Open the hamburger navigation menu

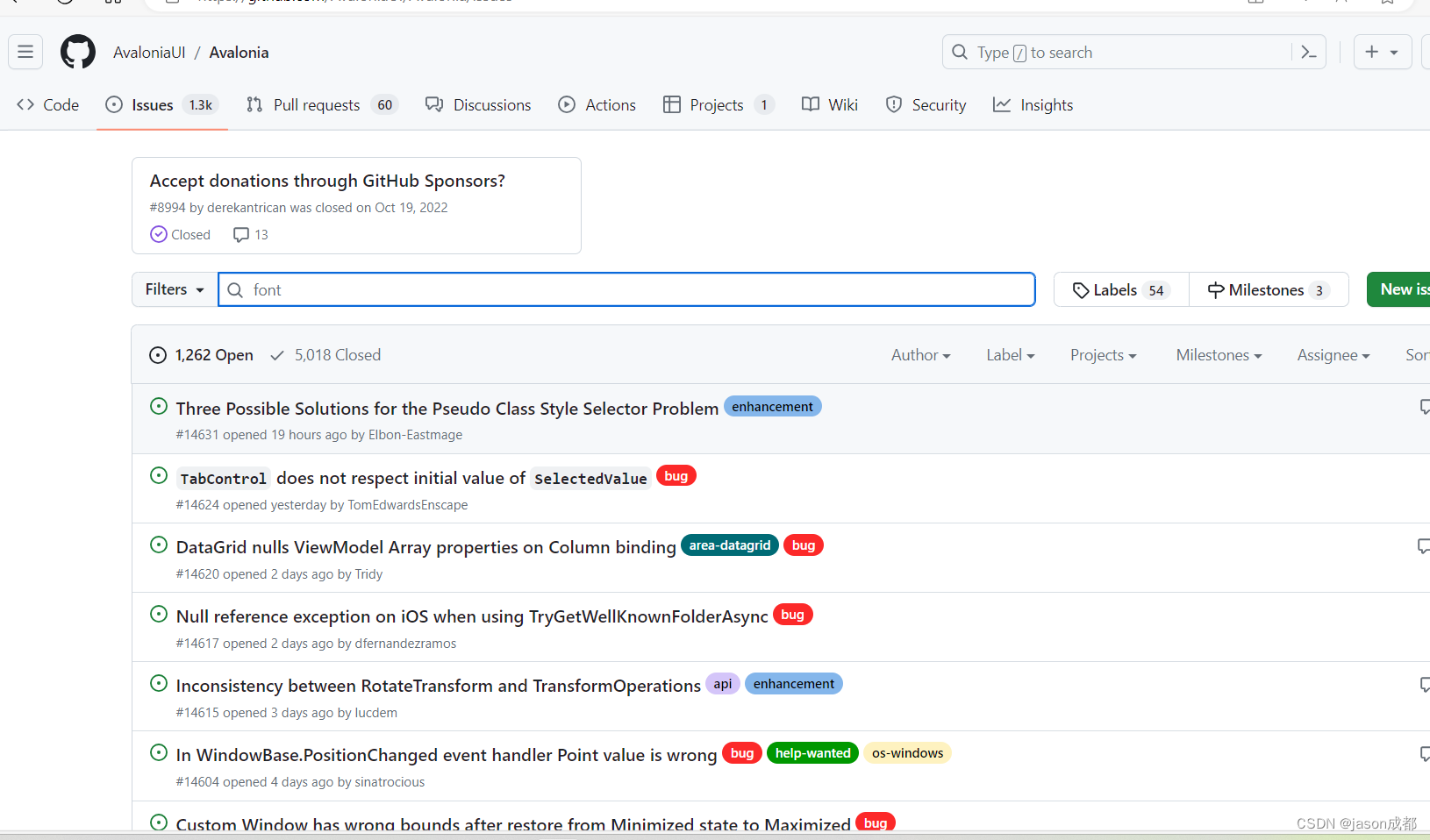tap(25, 52)
